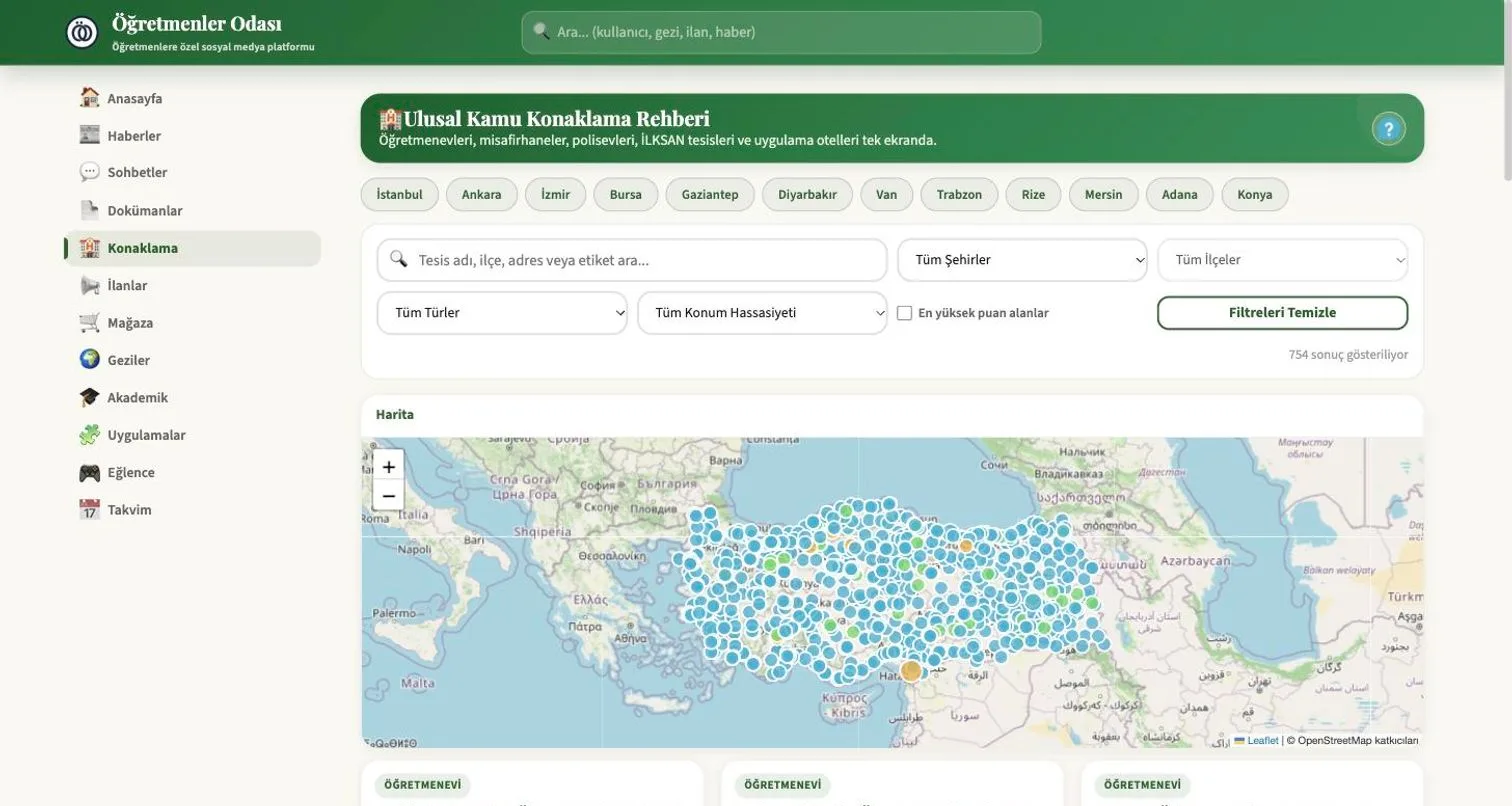1512x806 pixels.
Task: Zoom out on the map
Action: 389,496
